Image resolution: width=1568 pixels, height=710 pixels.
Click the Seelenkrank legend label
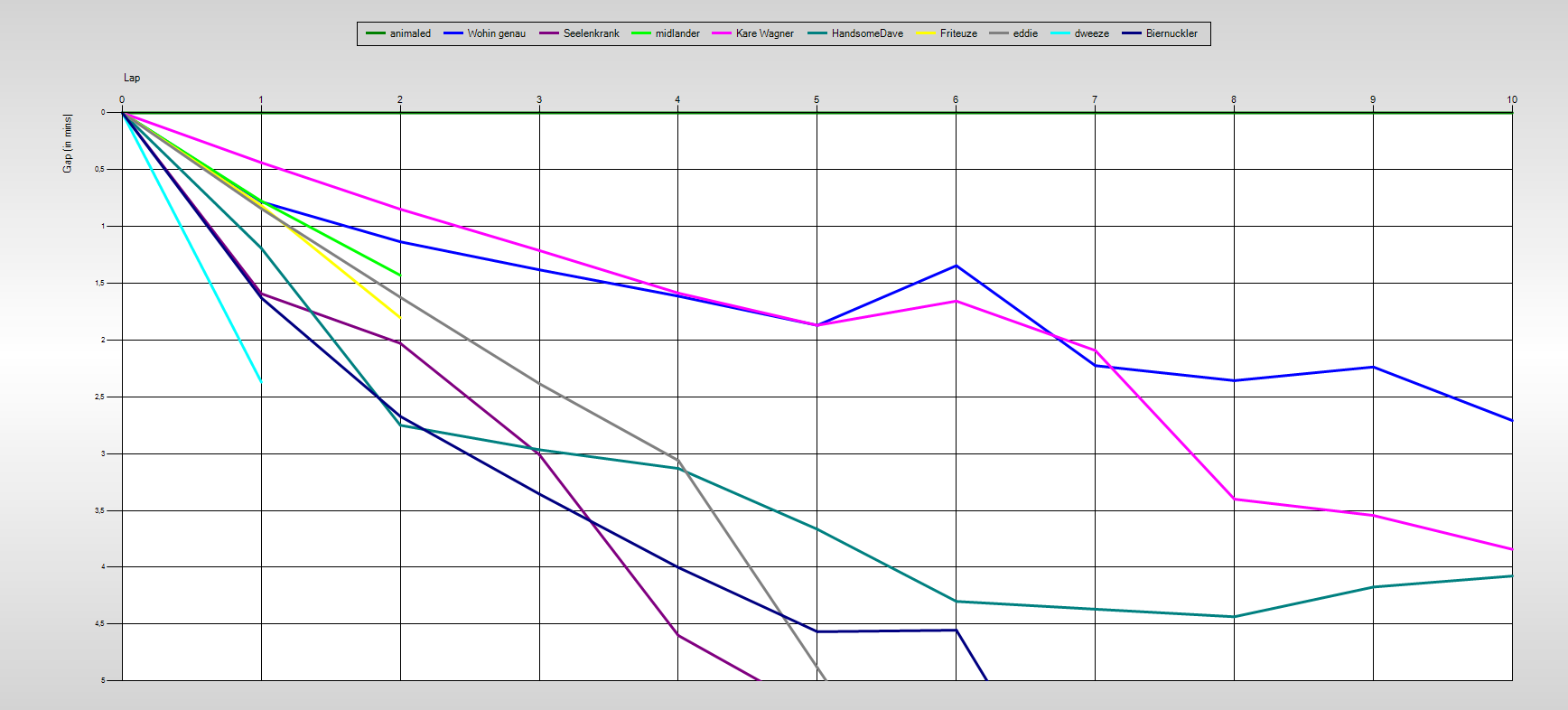pyautogui.click(x=591, y=33)
